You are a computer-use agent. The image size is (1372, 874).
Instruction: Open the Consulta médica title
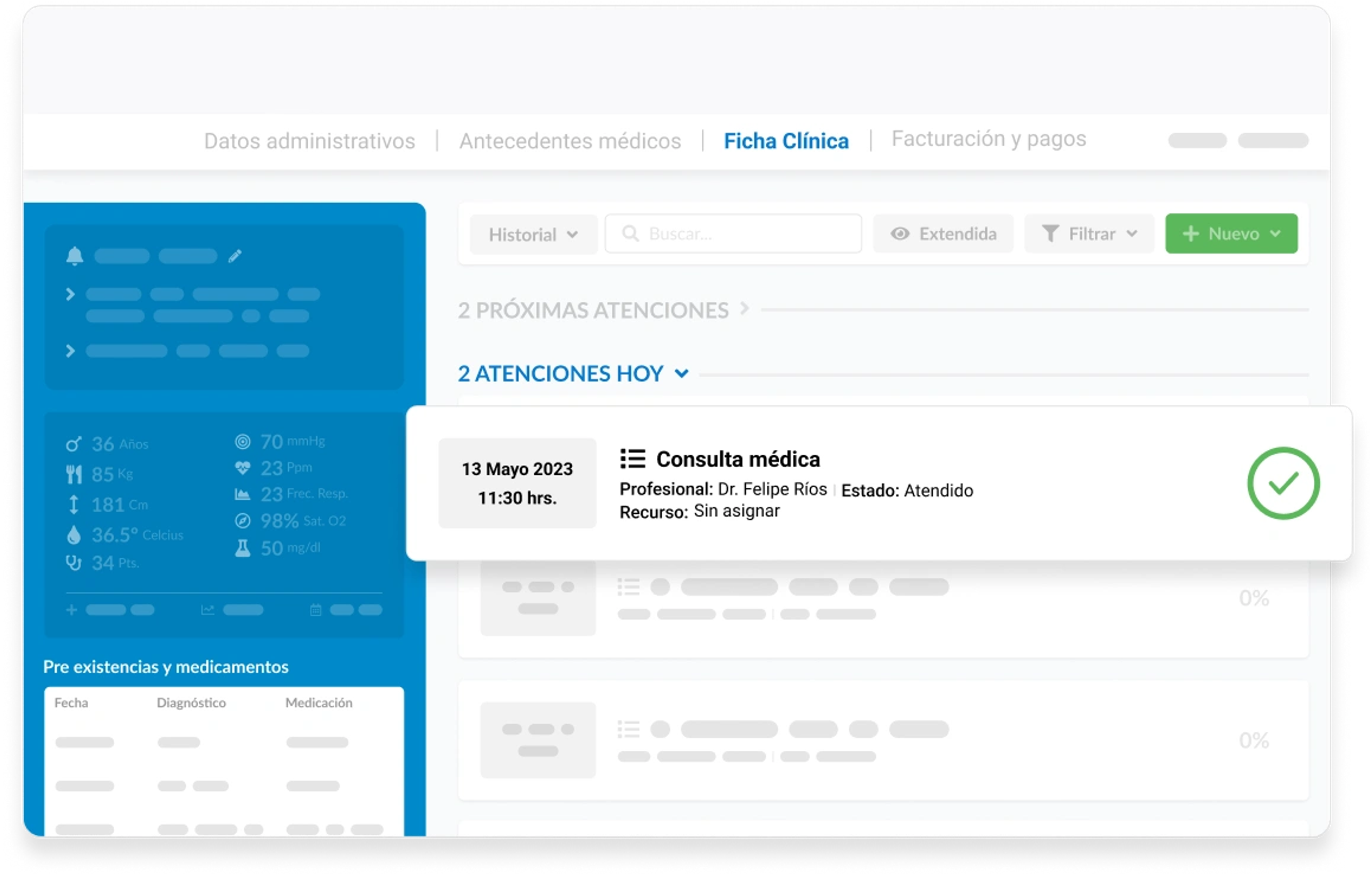(738, 459)
